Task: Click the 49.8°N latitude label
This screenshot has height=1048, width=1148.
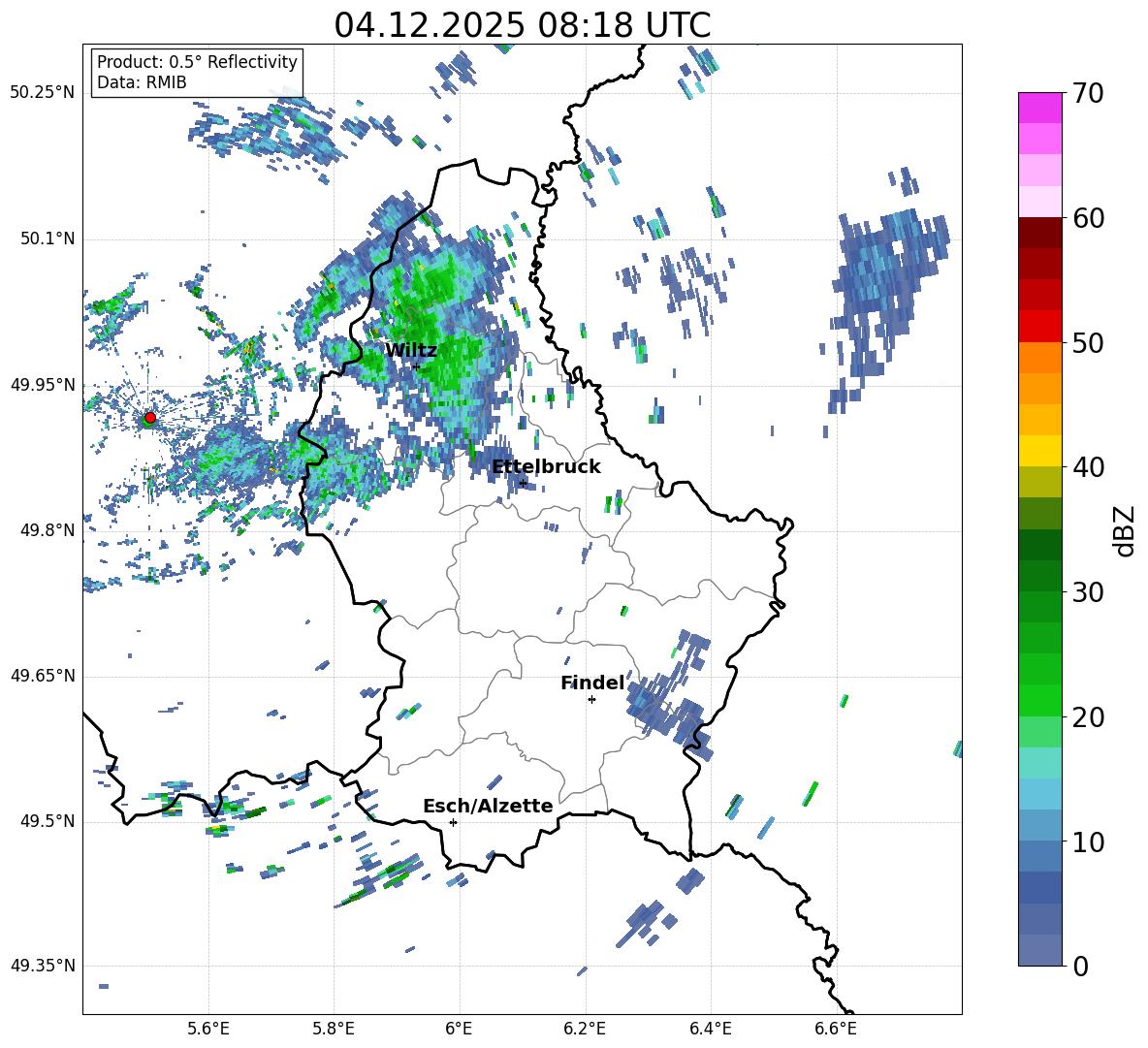Action: click(48, 530)
